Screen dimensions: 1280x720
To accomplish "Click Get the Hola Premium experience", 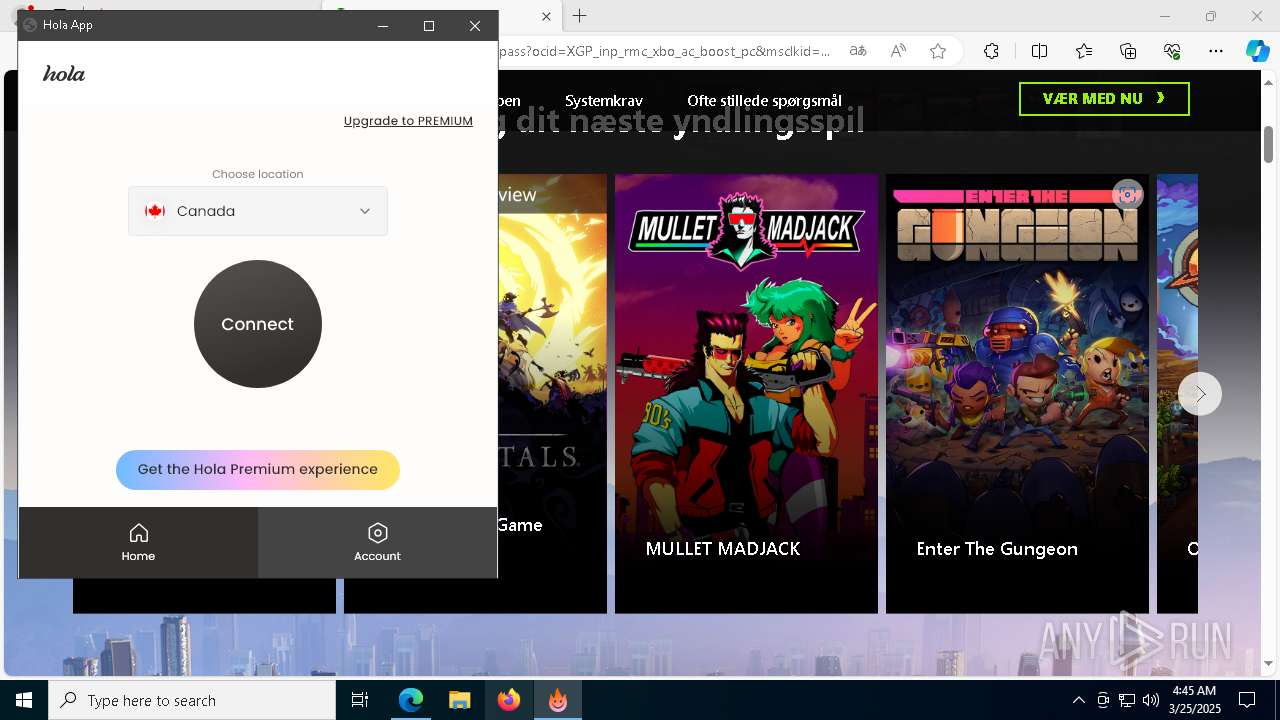I will tap(257, 469).
